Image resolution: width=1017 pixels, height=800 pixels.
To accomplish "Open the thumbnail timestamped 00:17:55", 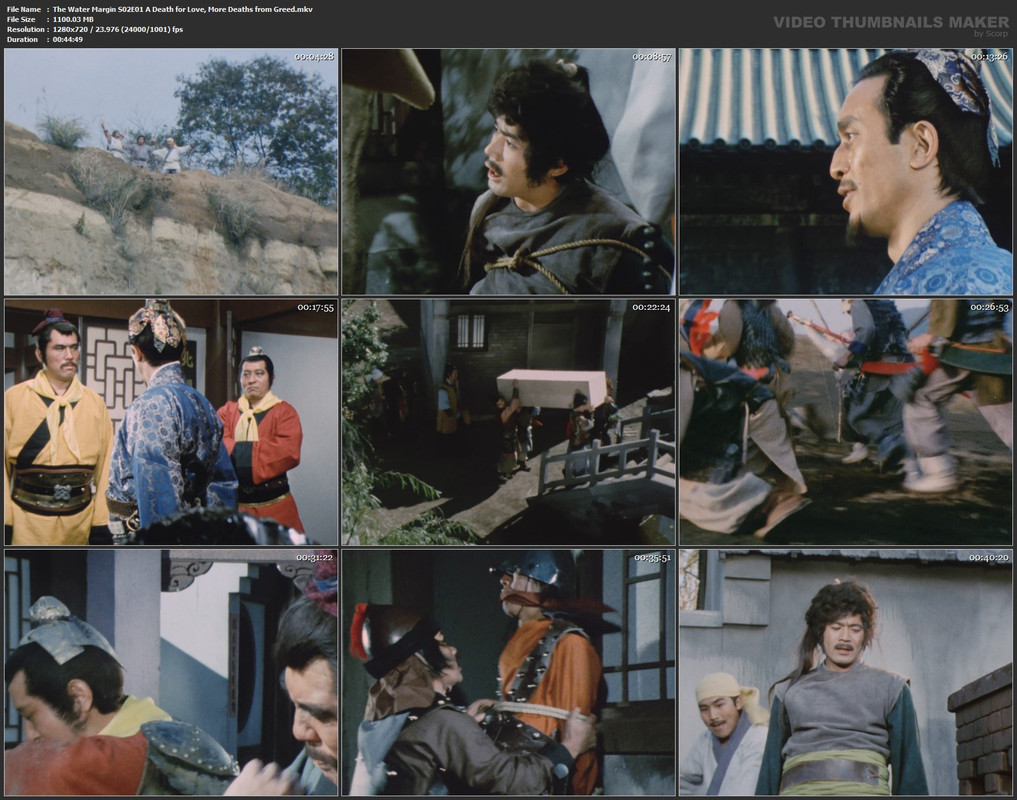I will tap(171, 422).
